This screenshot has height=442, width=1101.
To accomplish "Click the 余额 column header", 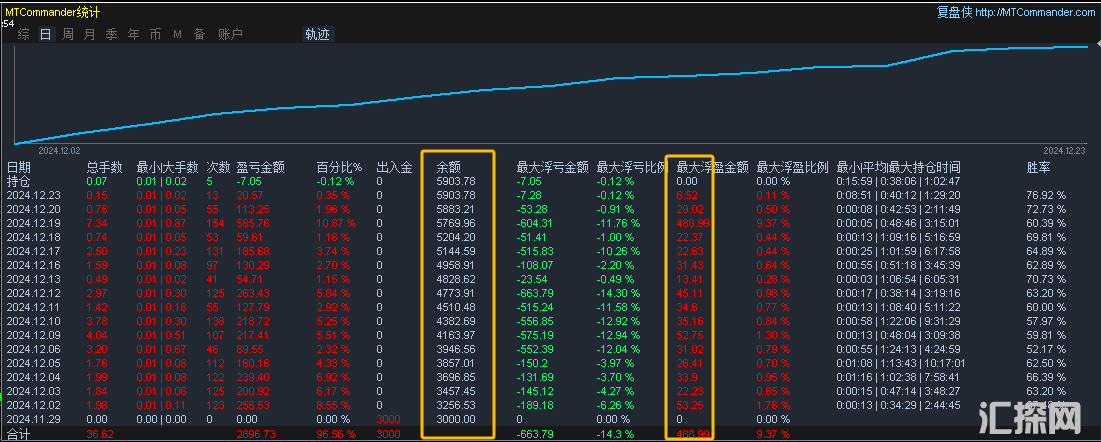I will pyautogui.click(x=449, y=167).
